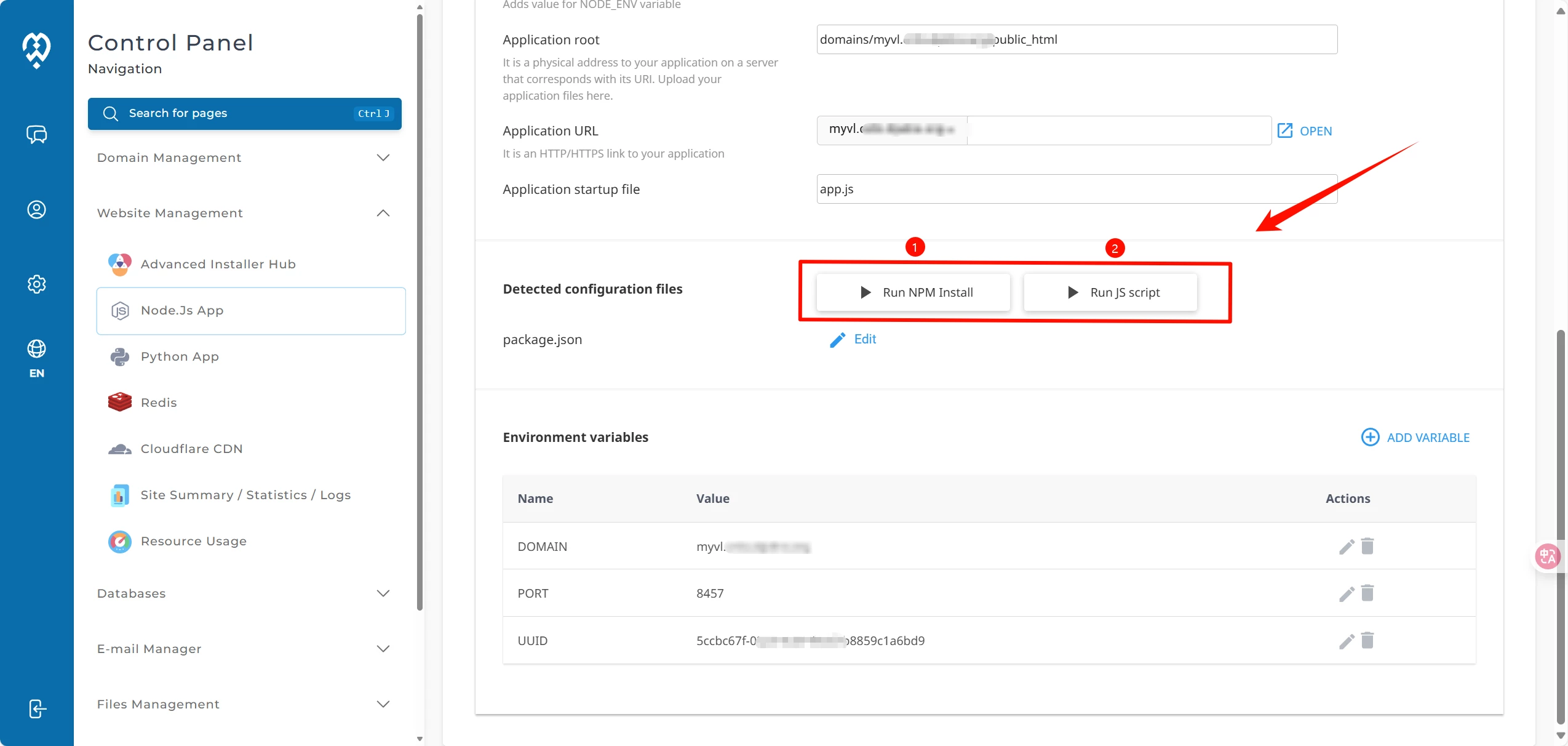The width and height of the screenshot is (1568, 746).
Task: Click the logout icon at sidebar bottom
Action: pos(36,709)
